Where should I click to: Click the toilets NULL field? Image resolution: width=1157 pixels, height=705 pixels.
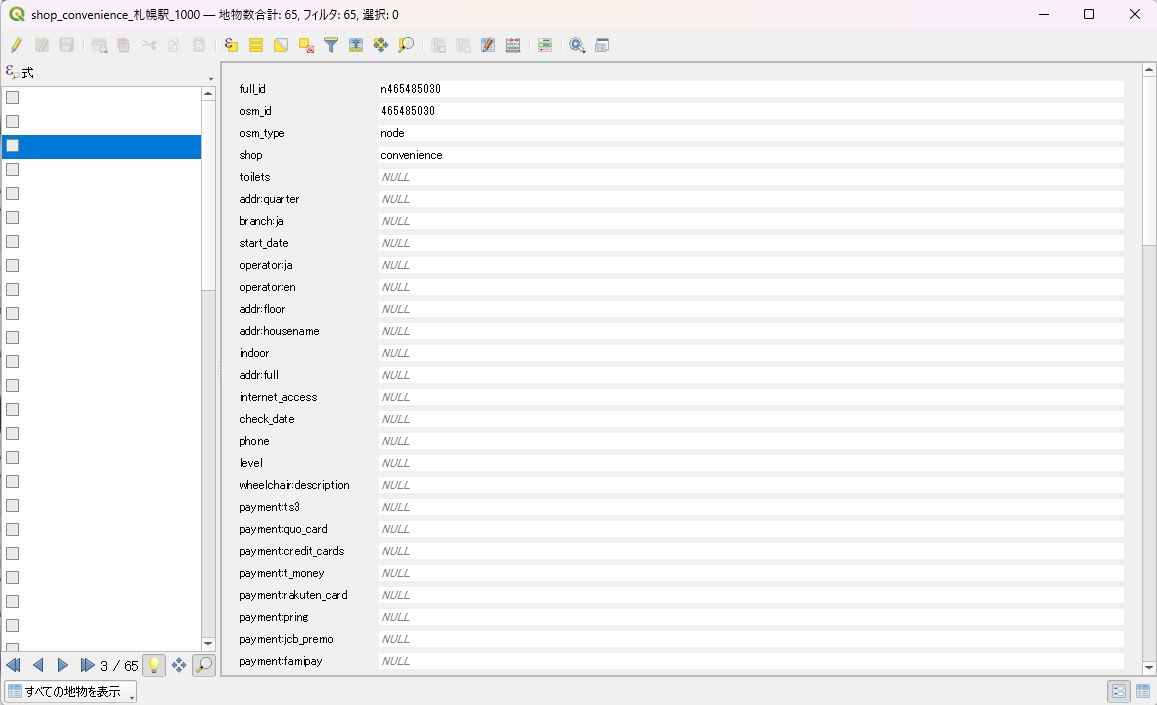tap(751, 177)
